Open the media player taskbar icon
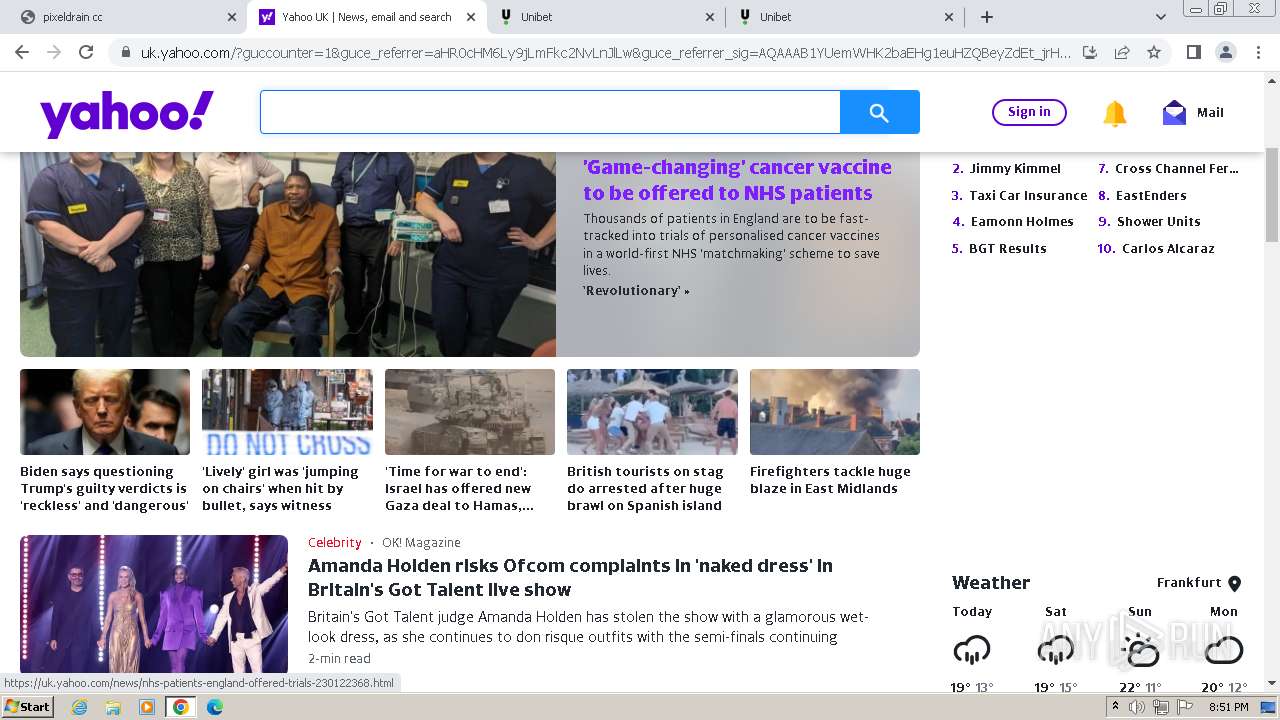The image size is (1280, 720). point(147,707)
